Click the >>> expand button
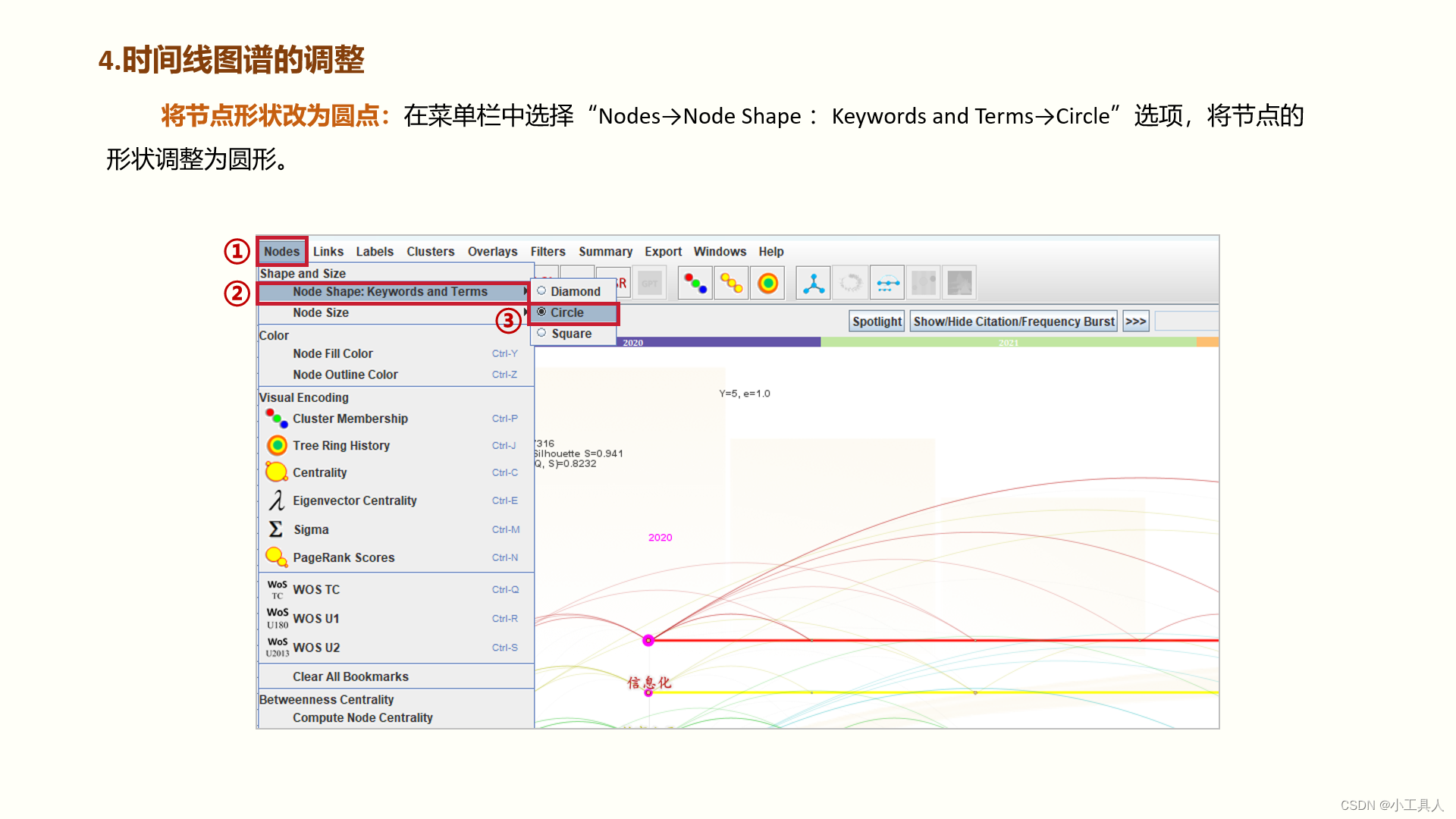The image size is (1456, 819). point(1135,322)
